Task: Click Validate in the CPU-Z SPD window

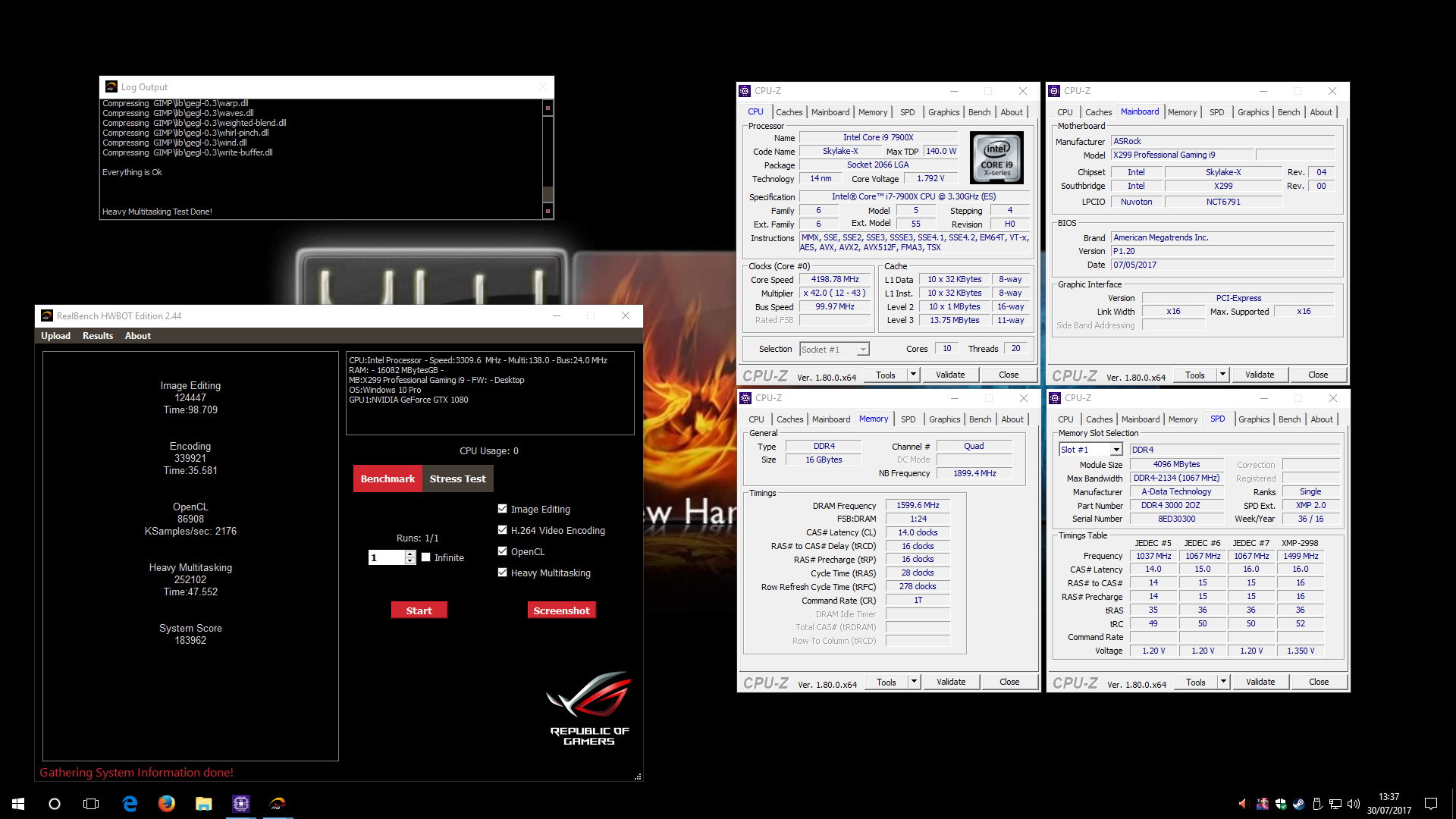Action: [1260, 682]
